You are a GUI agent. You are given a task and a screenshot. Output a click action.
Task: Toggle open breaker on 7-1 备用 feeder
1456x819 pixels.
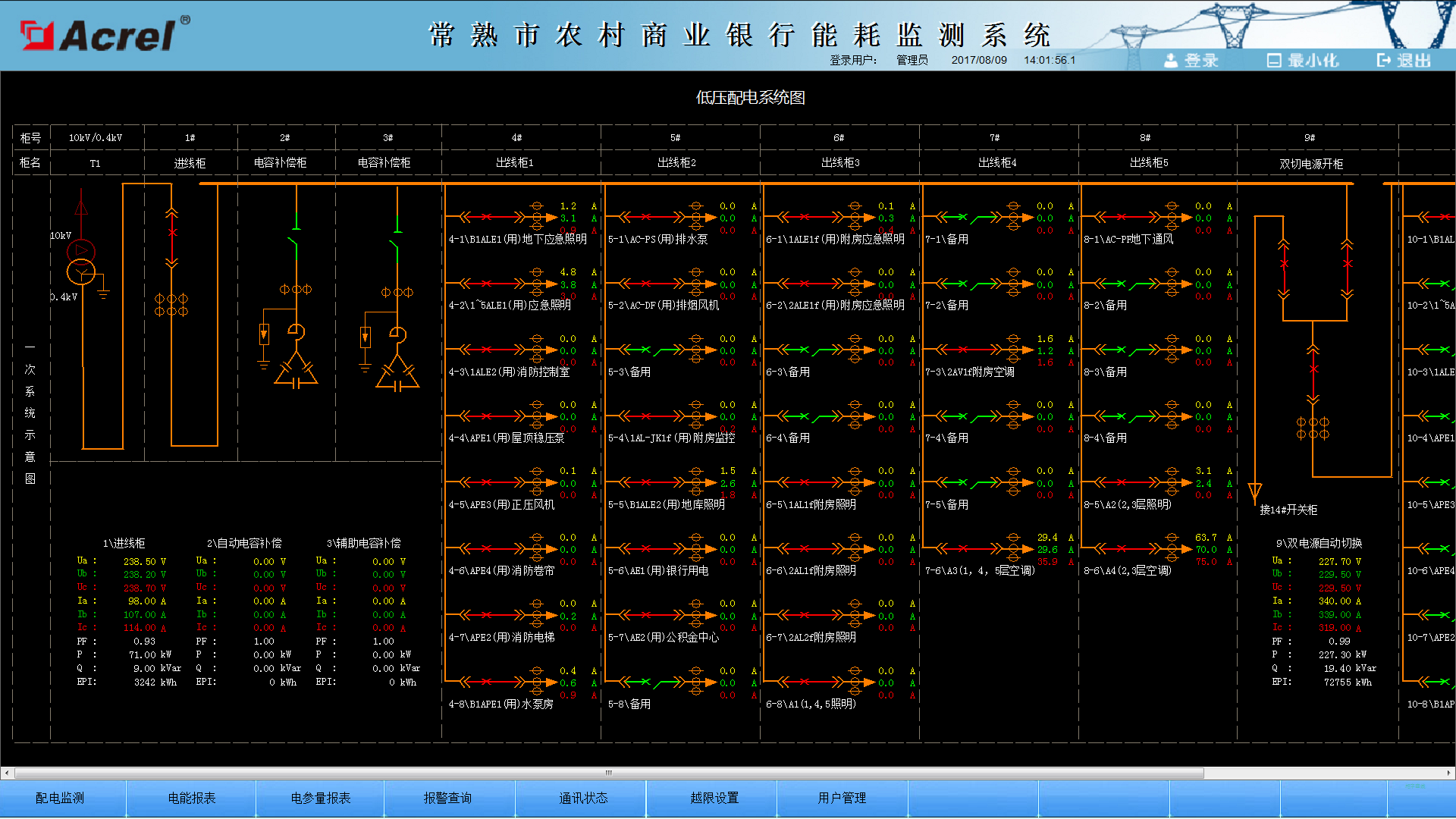963,218
